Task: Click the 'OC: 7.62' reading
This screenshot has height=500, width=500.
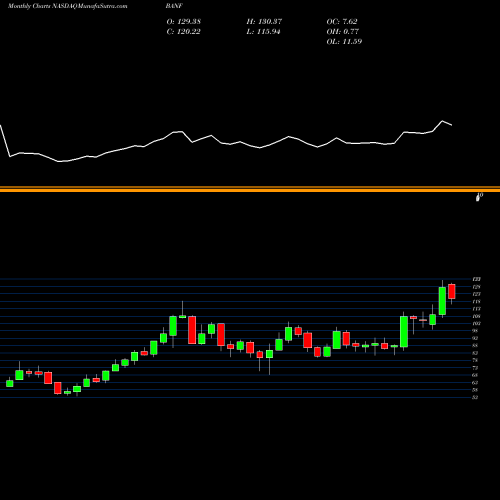Action: point(342,22)
